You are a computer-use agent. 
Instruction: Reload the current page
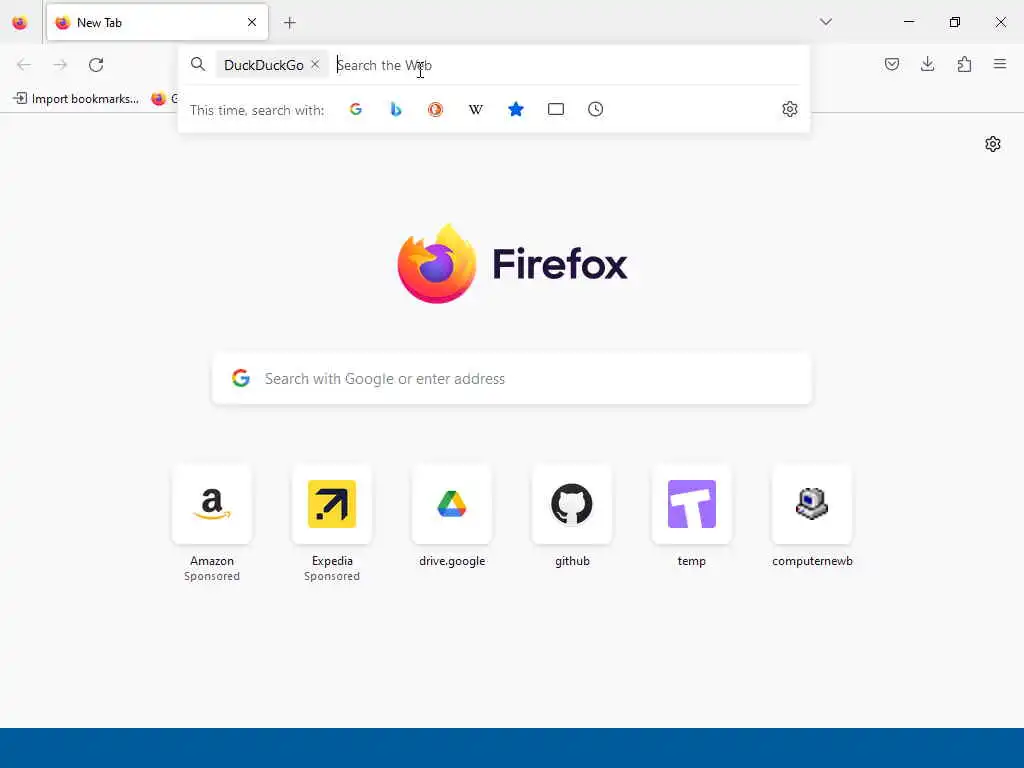point(96,65)
